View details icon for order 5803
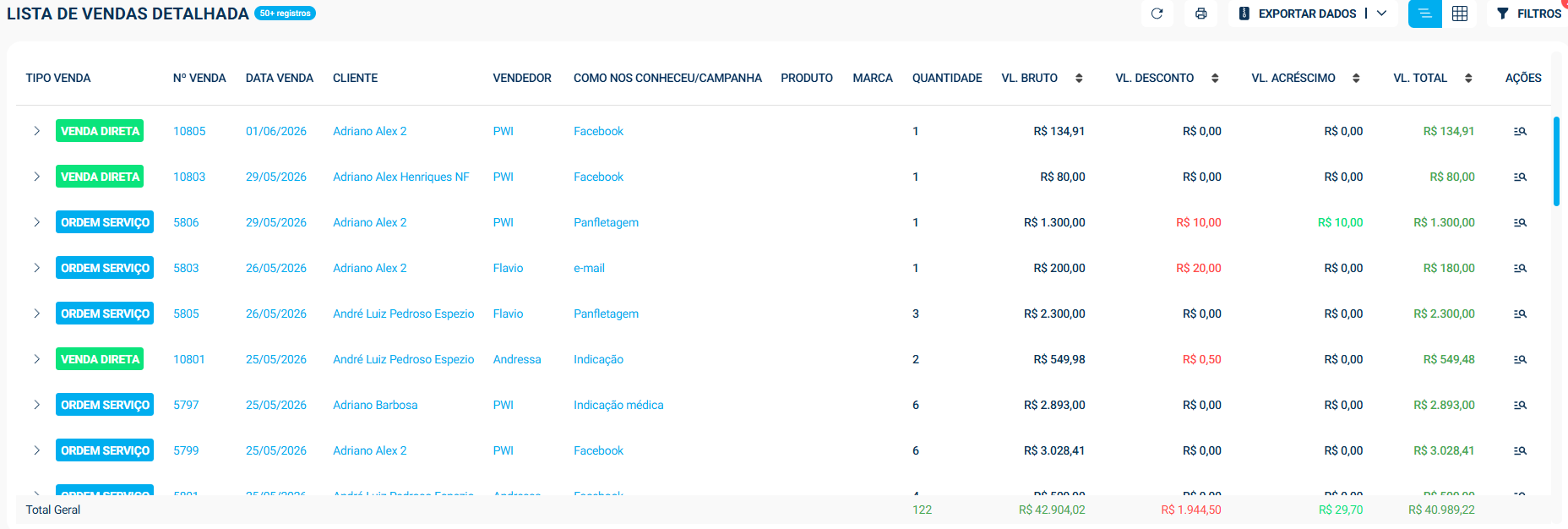 1520,268
